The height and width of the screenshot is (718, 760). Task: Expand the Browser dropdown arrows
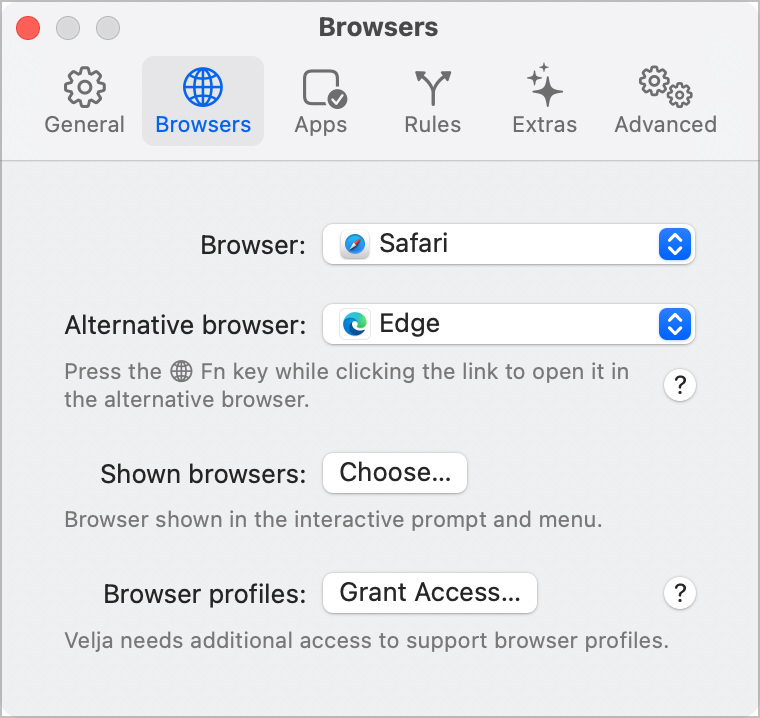coord(675,244)
